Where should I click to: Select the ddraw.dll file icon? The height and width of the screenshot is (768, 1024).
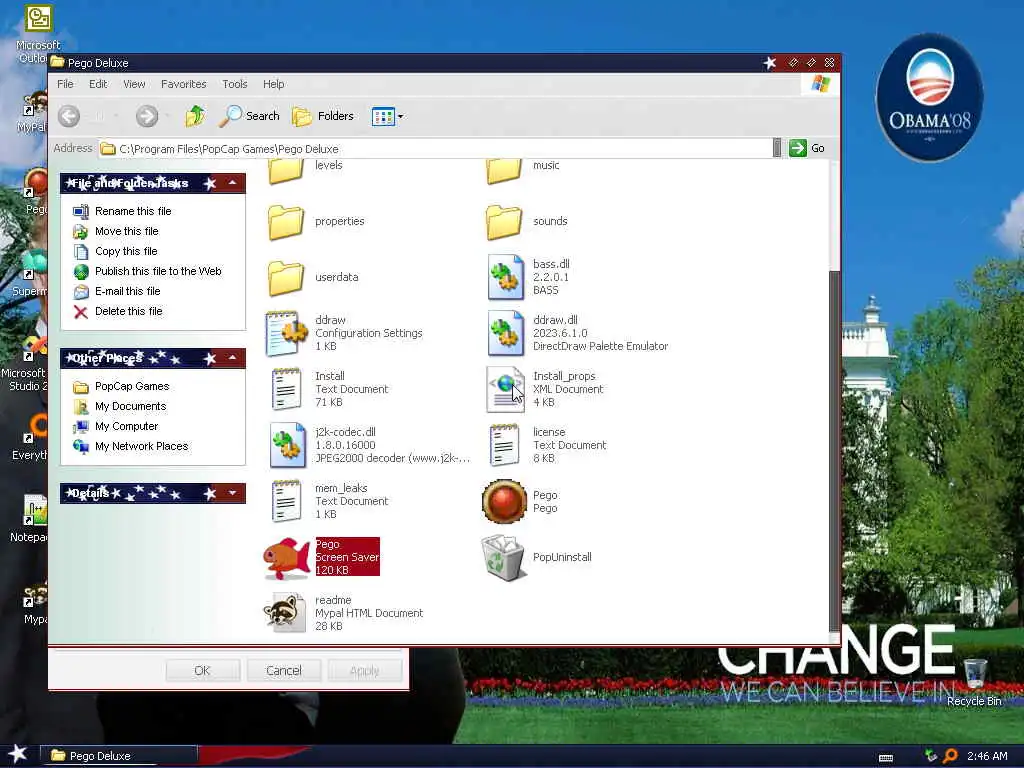pos(505,333)
